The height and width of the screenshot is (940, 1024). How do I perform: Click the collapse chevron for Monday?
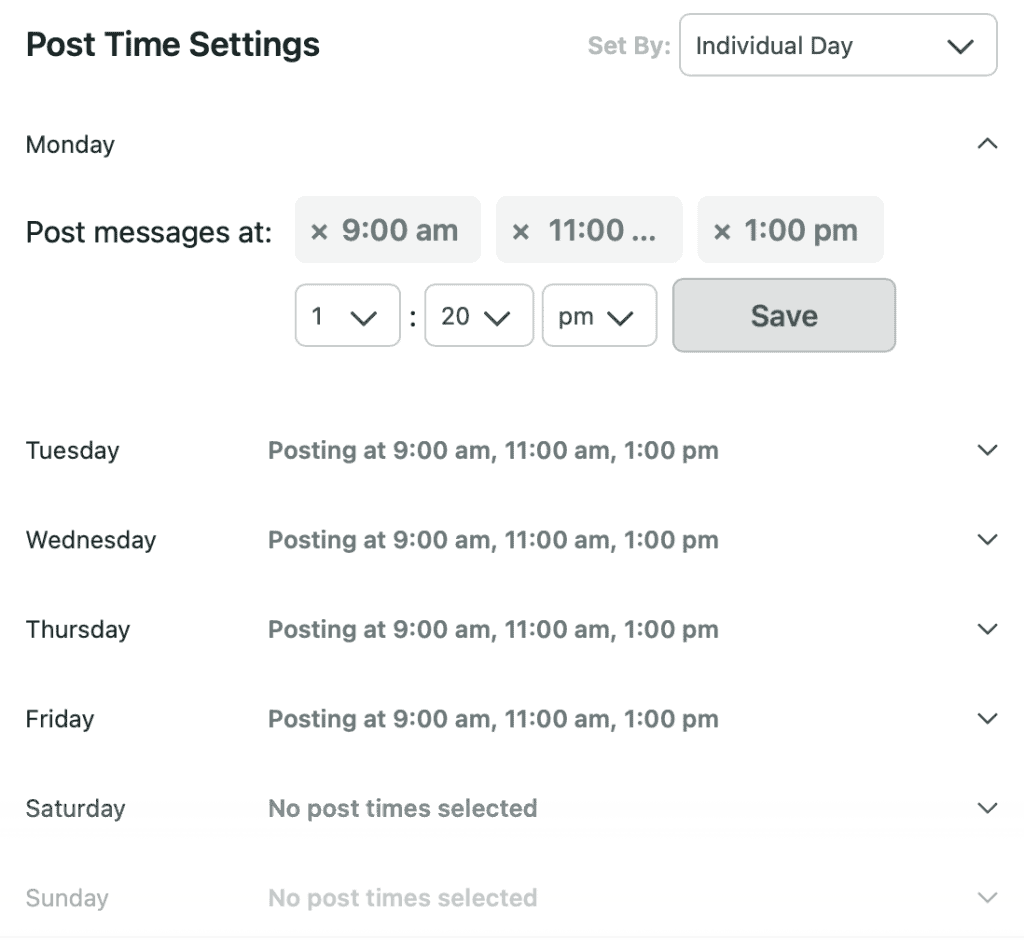987,144
